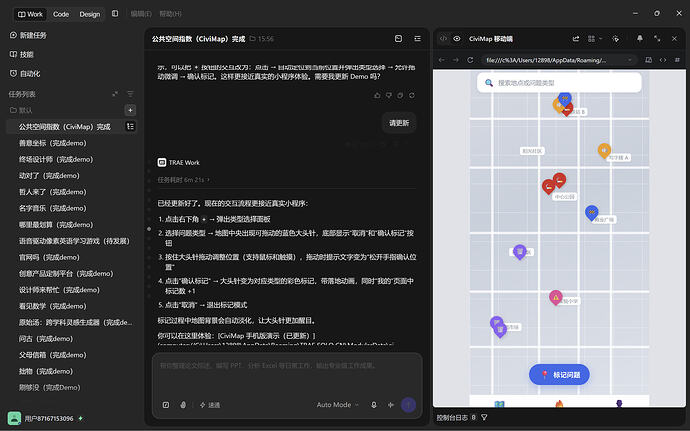Toggle the preview eye icon
This screenshot has height=431, width=690.
click(457, 39)
